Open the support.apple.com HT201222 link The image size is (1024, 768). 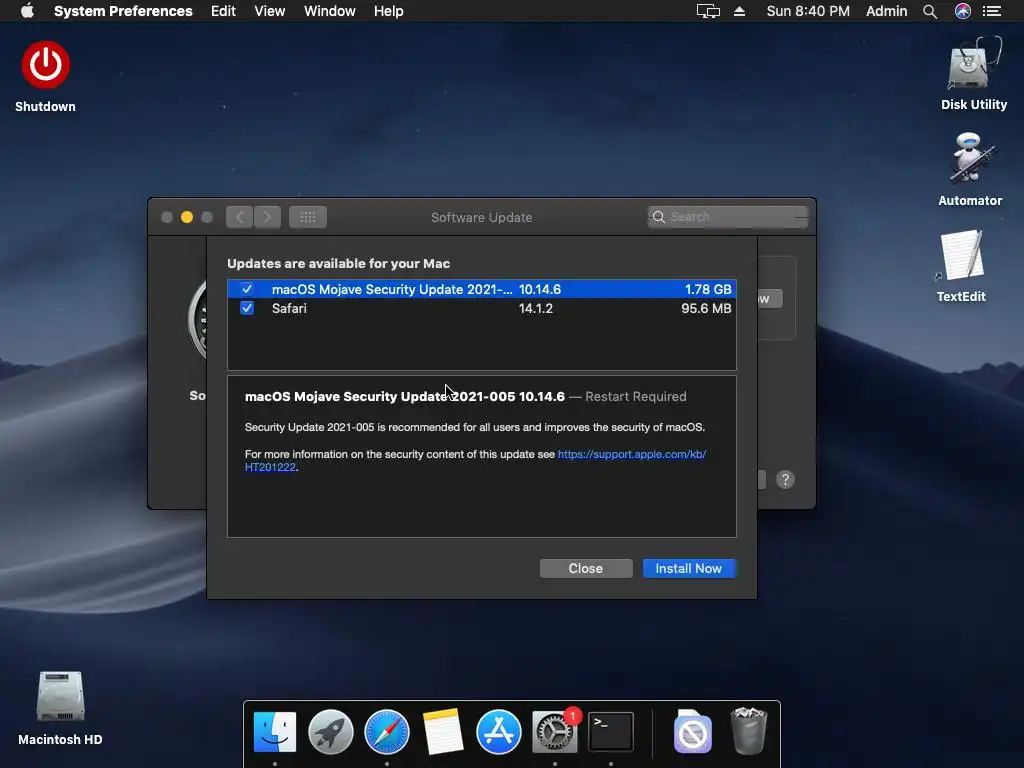coord(631,455)
